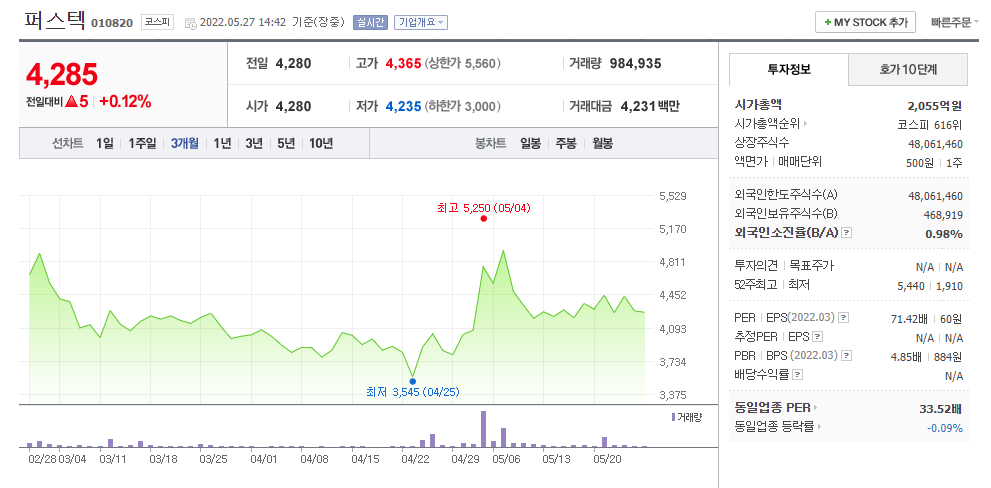The height and width of the screenshot is (488, 991).
Task: Click the 하한가 3,000 text
Action: [x=463, y=106]
